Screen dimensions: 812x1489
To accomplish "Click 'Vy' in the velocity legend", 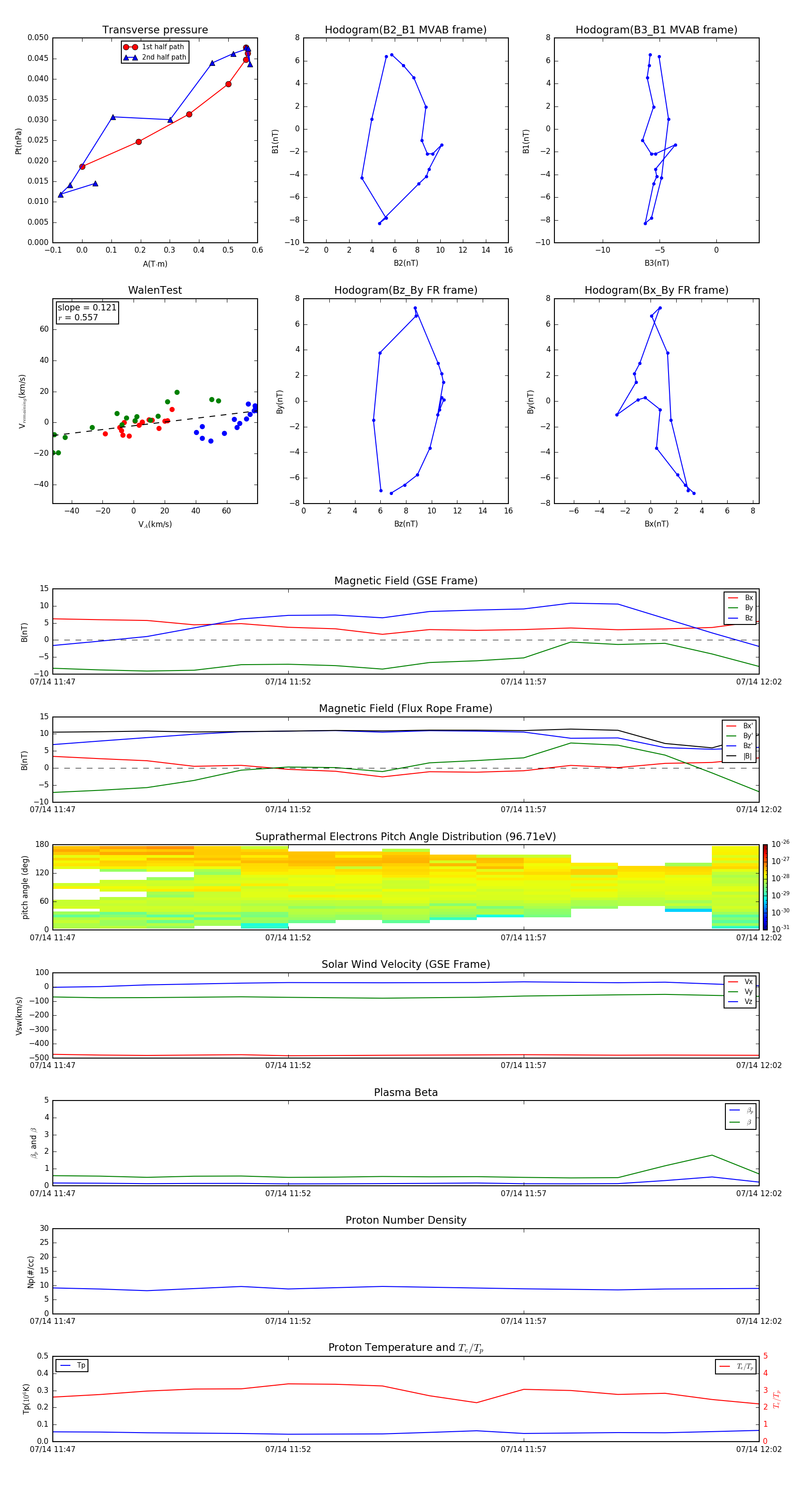I will 740,991.
